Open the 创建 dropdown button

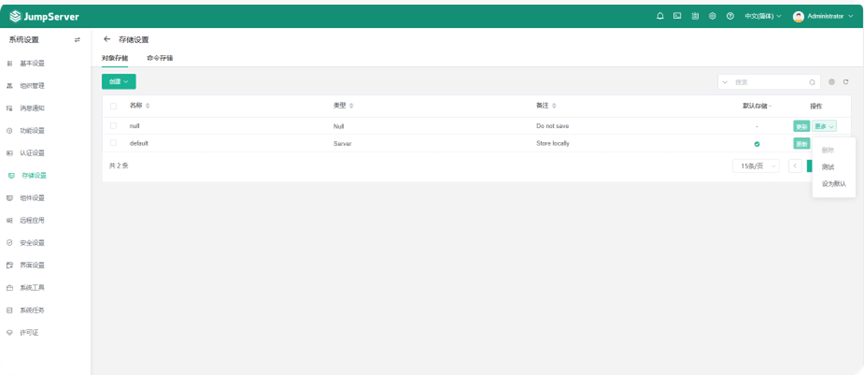[119, 81]
